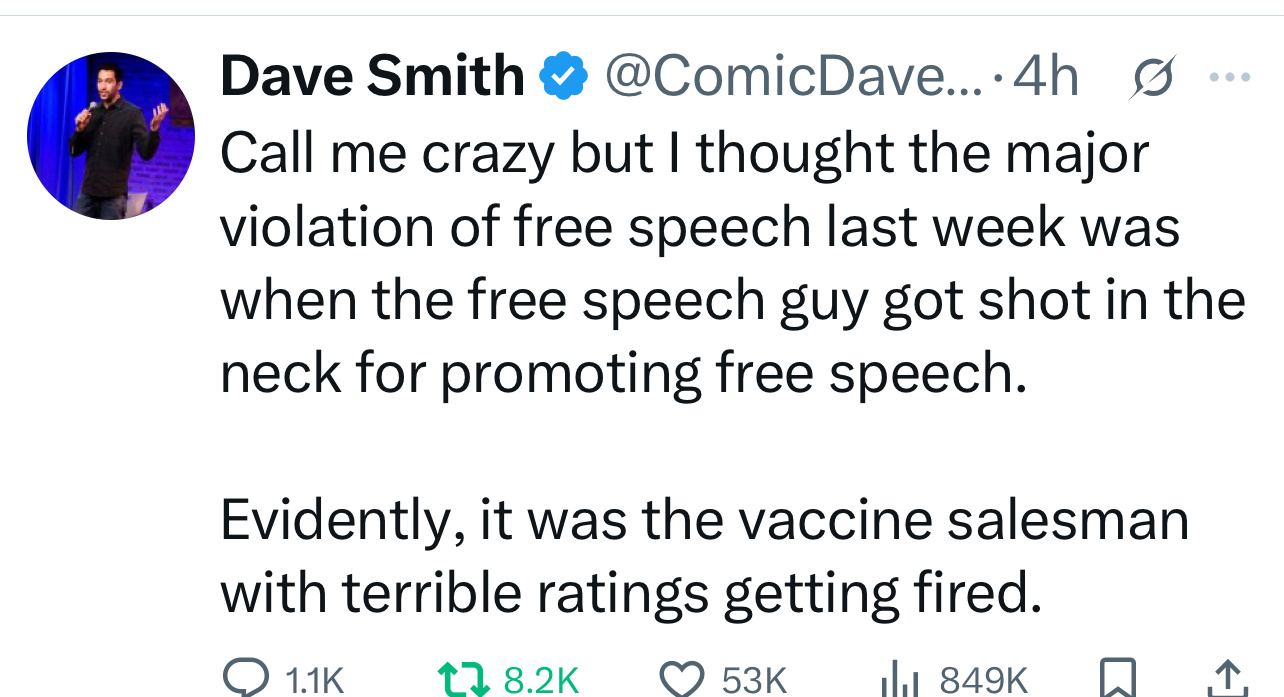Click the tweet line starting 'Call me crazy'
The image size is (1284, 697).
(x=684, y=155)
